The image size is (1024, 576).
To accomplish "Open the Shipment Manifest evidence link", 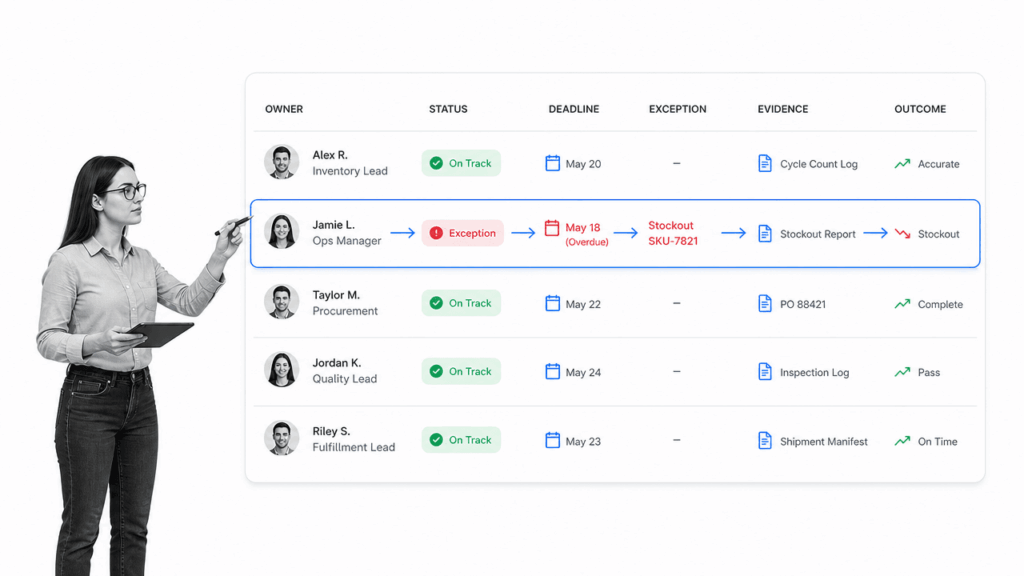I will click(x=824, y=441).
